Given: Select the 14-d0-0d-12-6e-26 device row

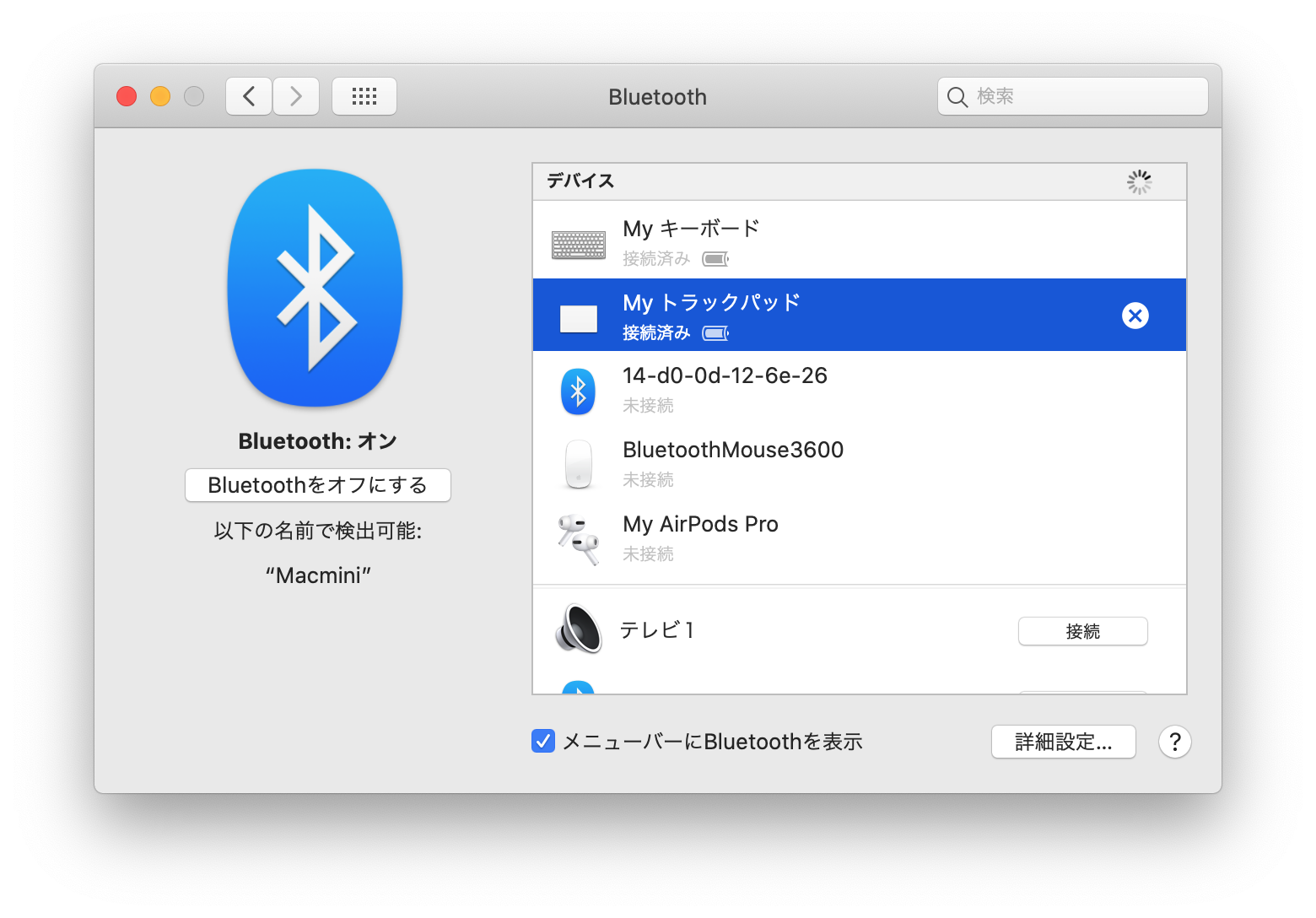Looking at the screenshot, I should point(860,388).
